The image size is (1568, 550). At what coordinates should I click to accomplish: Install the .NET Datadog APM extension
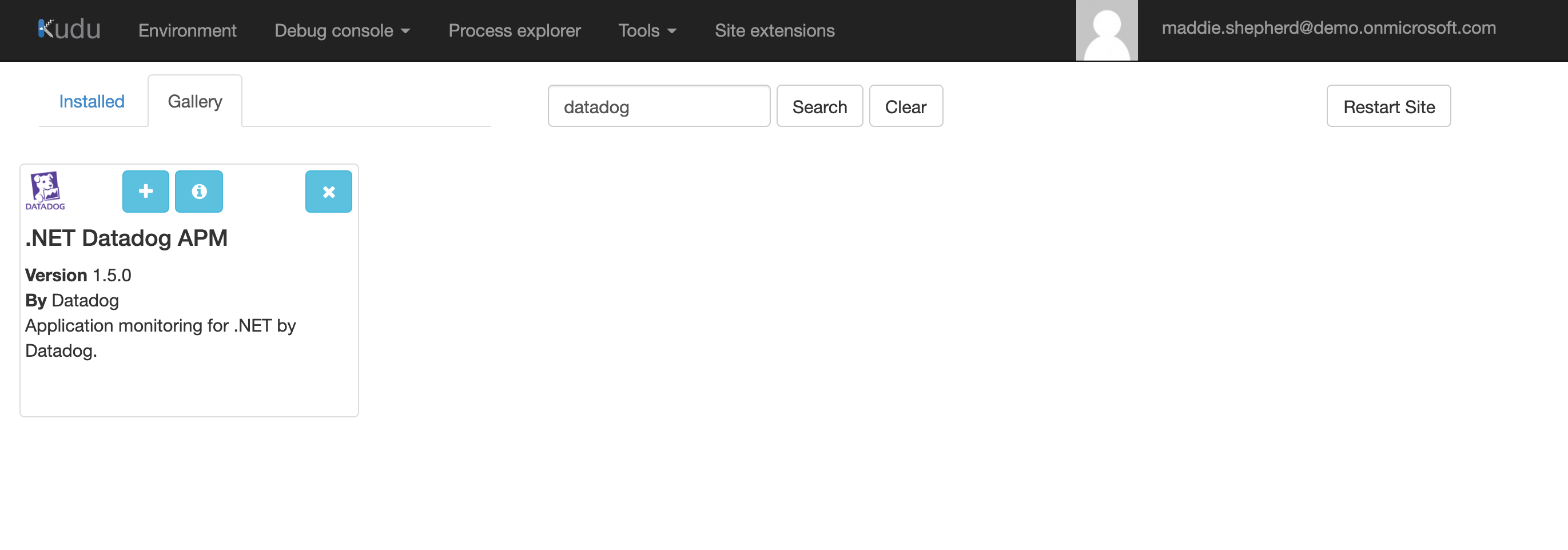click(x=145, y=191)
